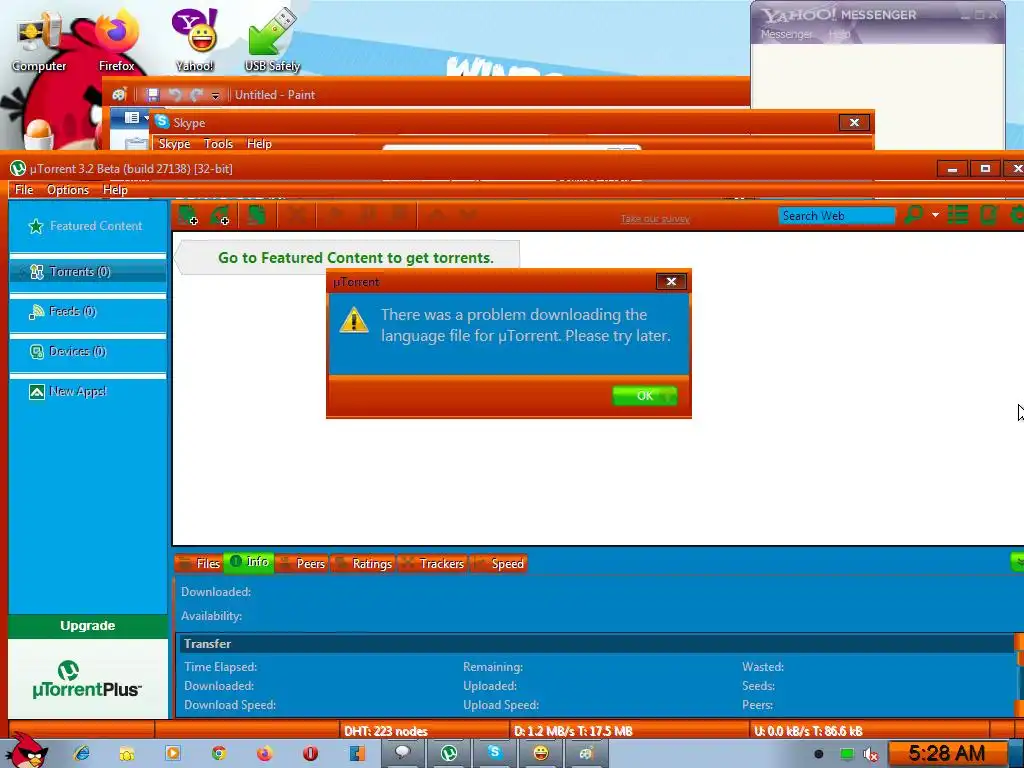Select Firefox desktop shortcut

(x=117, y=42)
